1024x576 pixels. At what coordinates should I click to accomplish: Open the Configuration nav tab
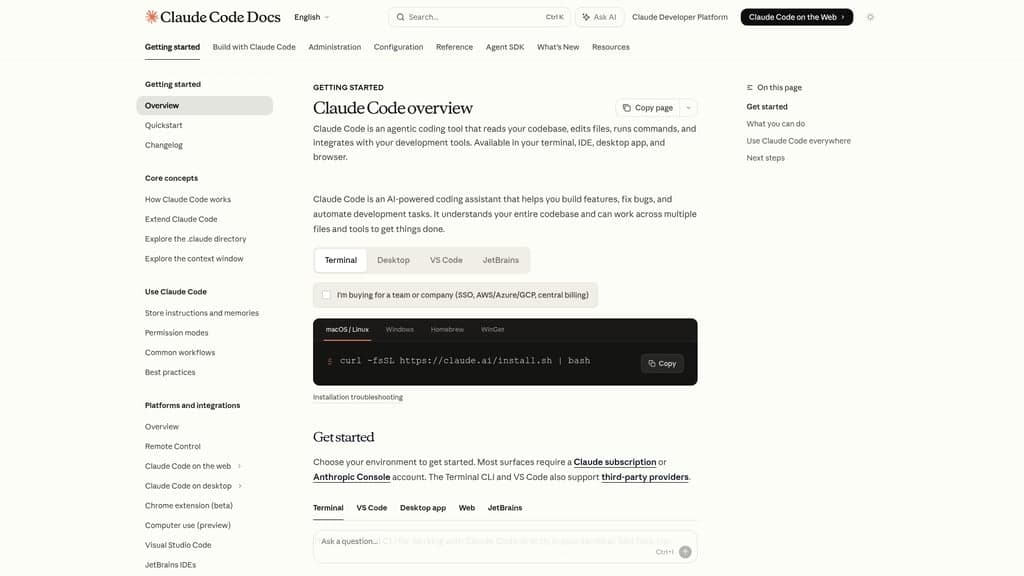coord(398,47)
